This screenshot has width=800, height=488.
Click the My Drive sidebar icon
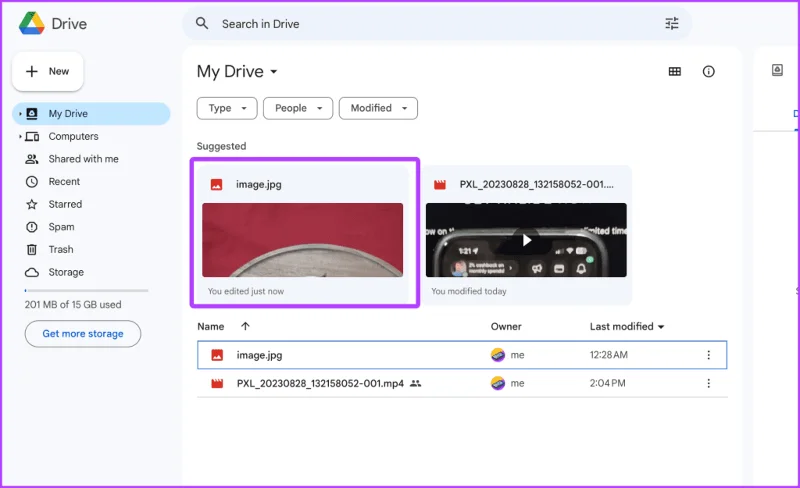click(32, 113)
